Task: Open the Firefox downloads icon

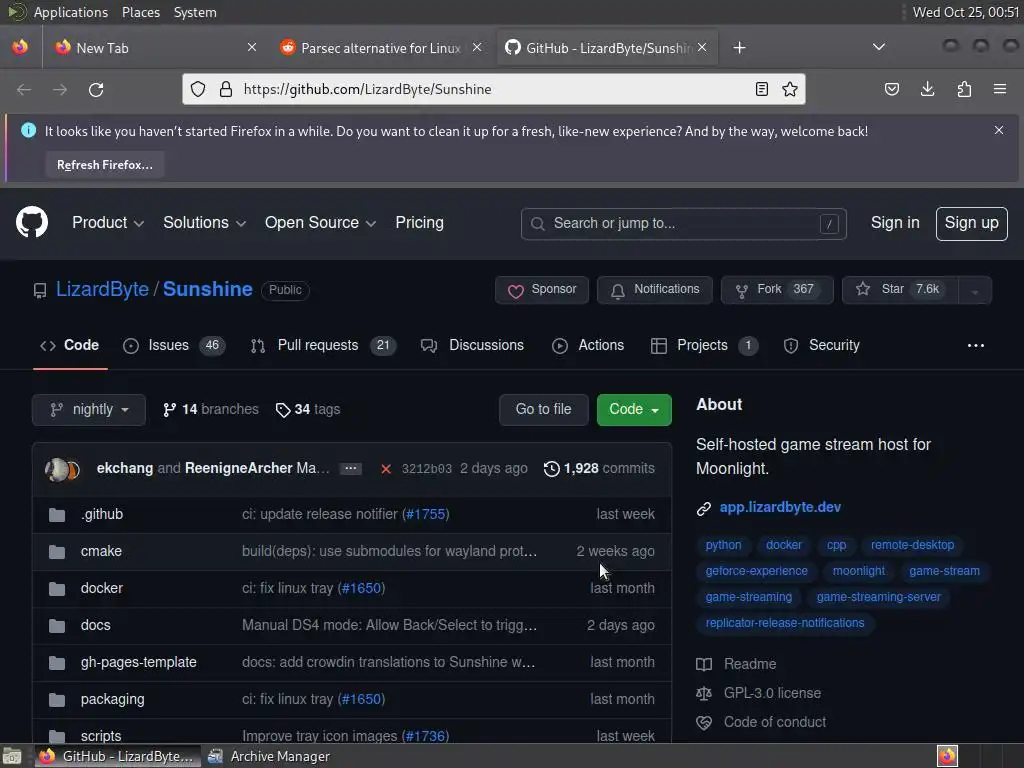Action: tap(927, 89)
